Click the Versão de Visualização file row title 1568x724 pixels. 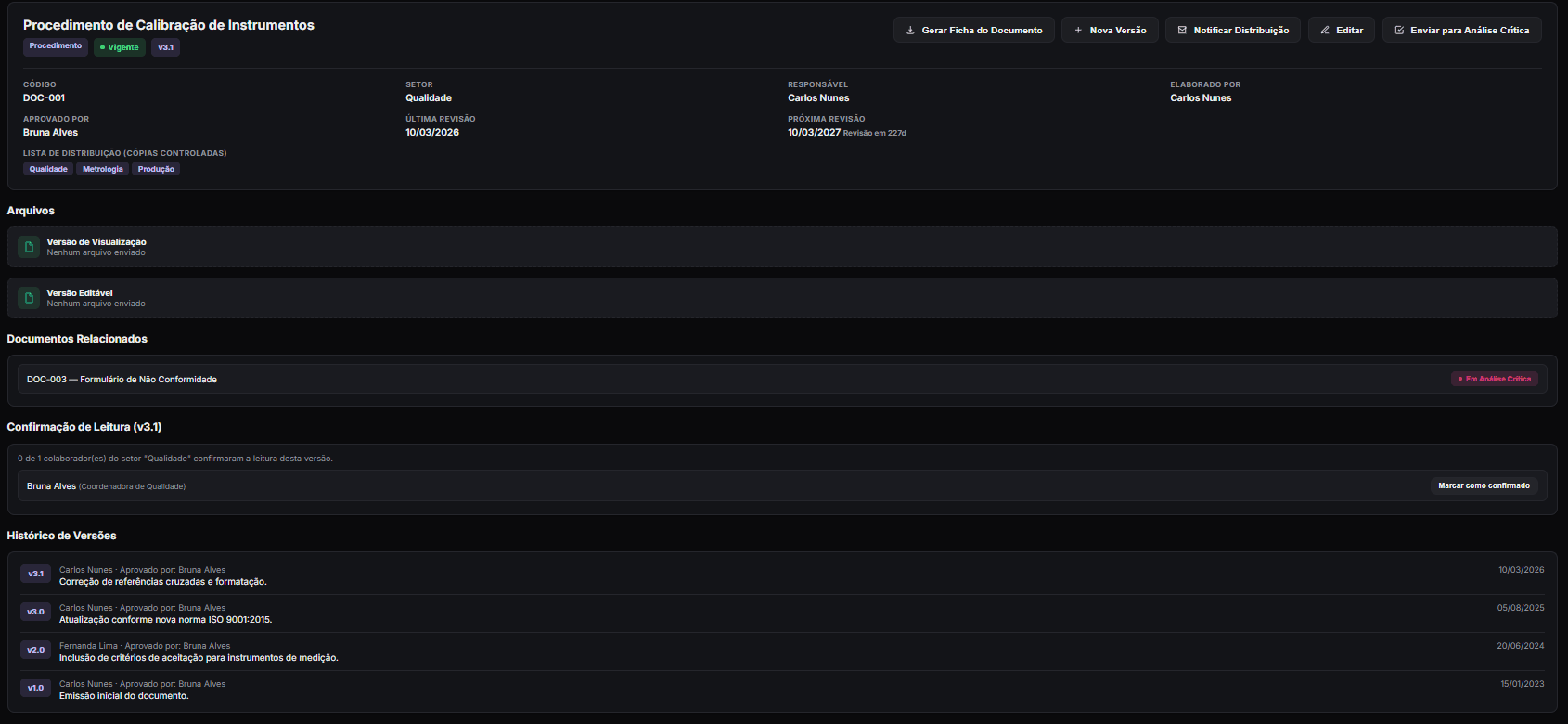[96, 242]
